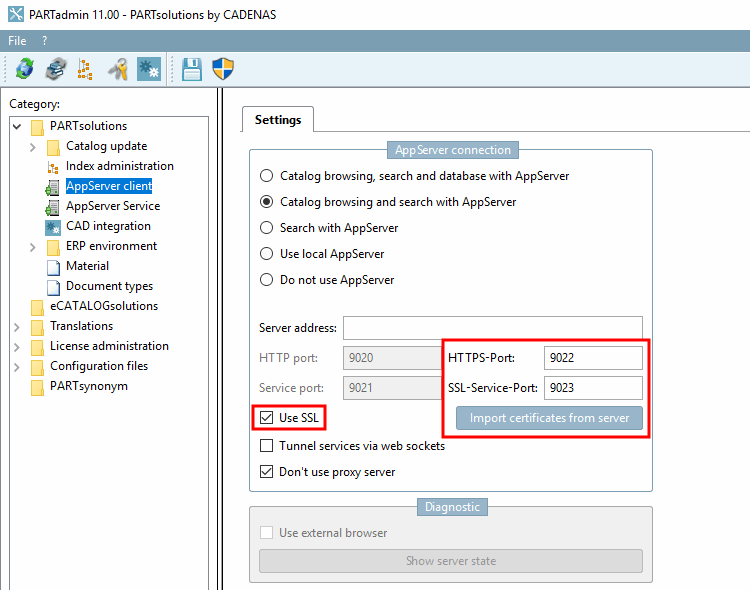750x590 pixels.
Task: Select Catalog browsing, search and database radio
Action: pyautogui.click(x=266, y=176)
